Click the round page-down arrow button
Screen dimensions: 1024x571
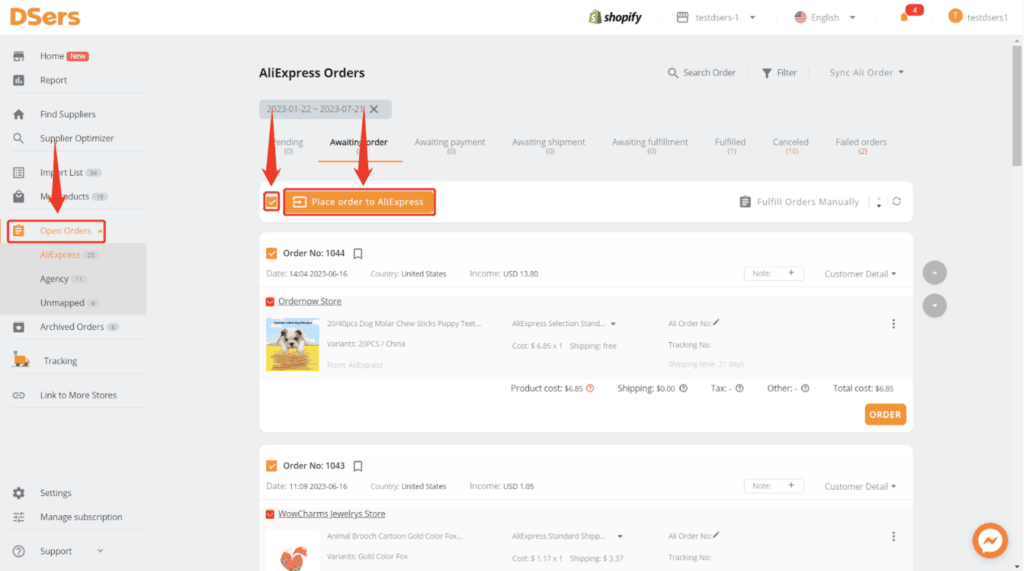935,305
